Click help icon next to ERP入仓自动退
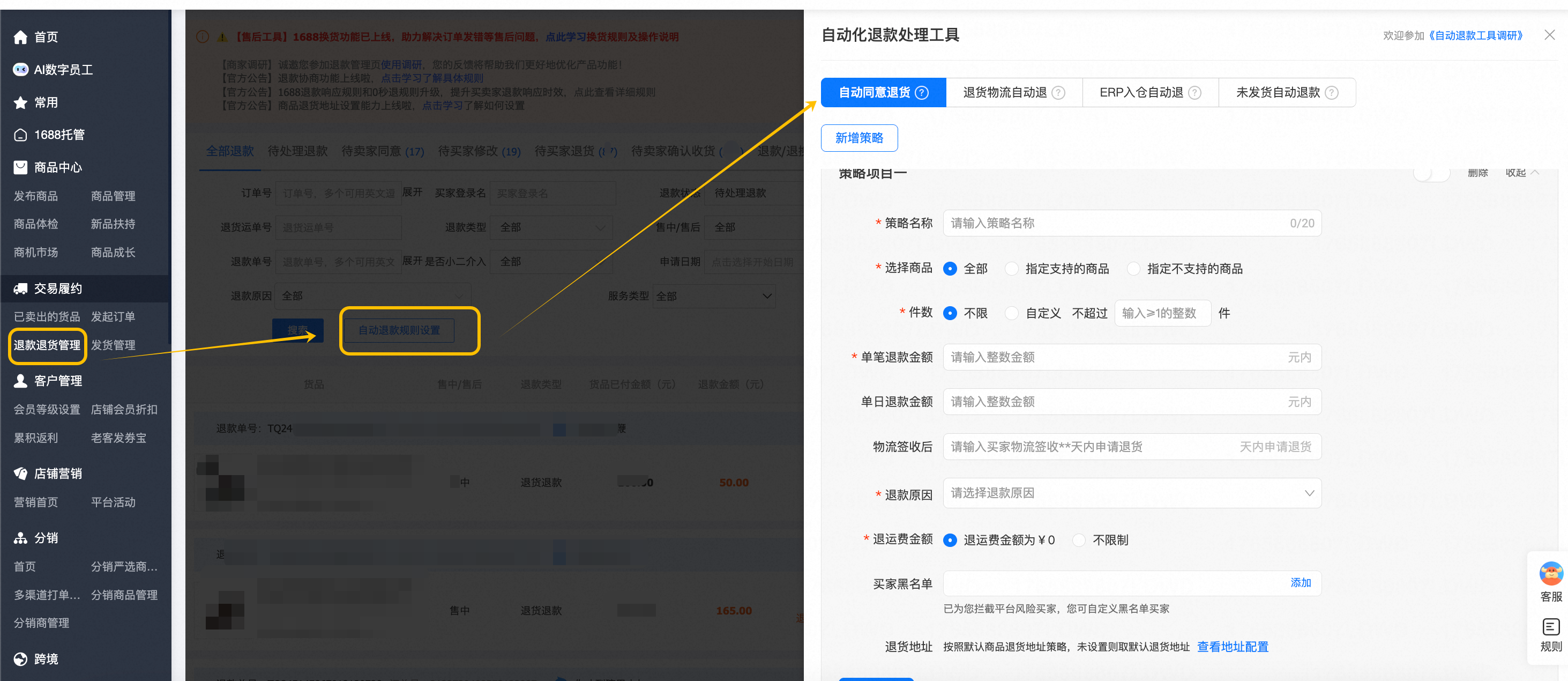The image size is (1568, 681). click(1195, 93)
